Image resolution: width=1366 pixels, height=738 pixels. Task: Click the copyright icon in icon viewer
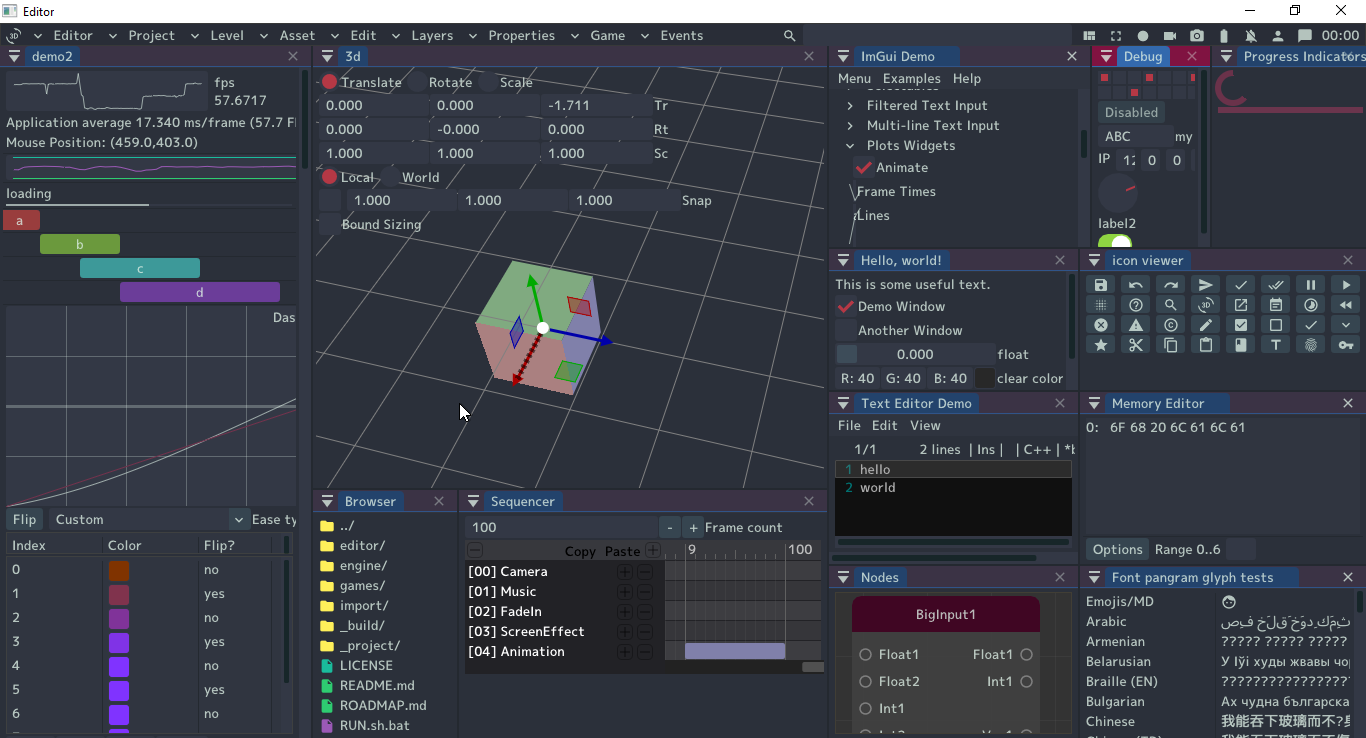point(1171,325)
